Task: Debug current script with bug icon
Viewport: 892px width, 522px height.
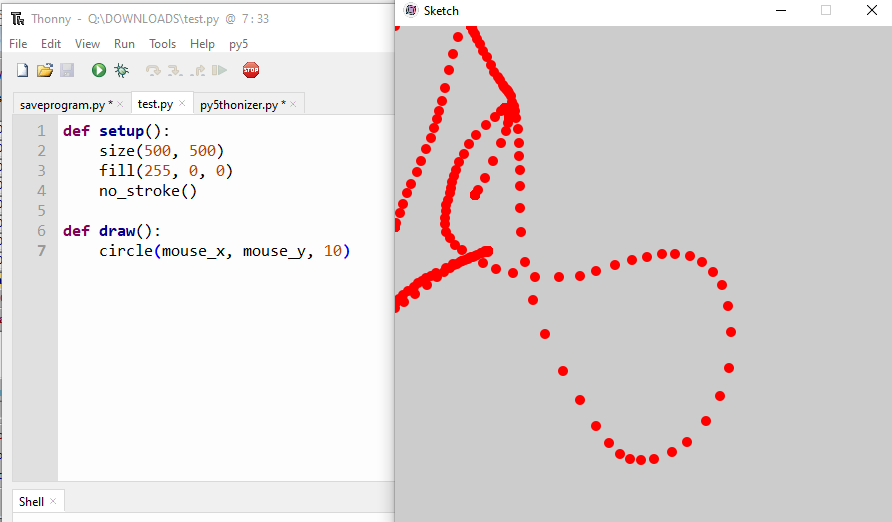Action: click(x=121, y=70)
